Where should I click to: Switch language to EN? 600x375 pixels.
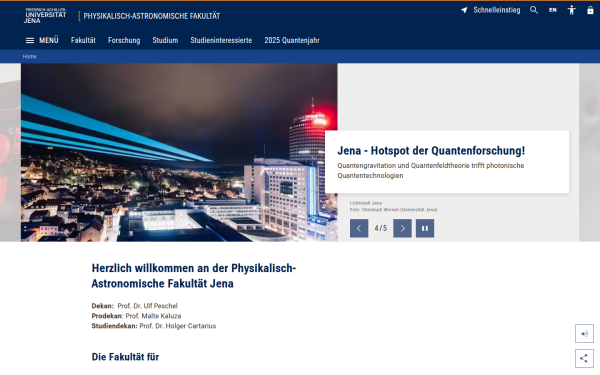tap(553, 10)
